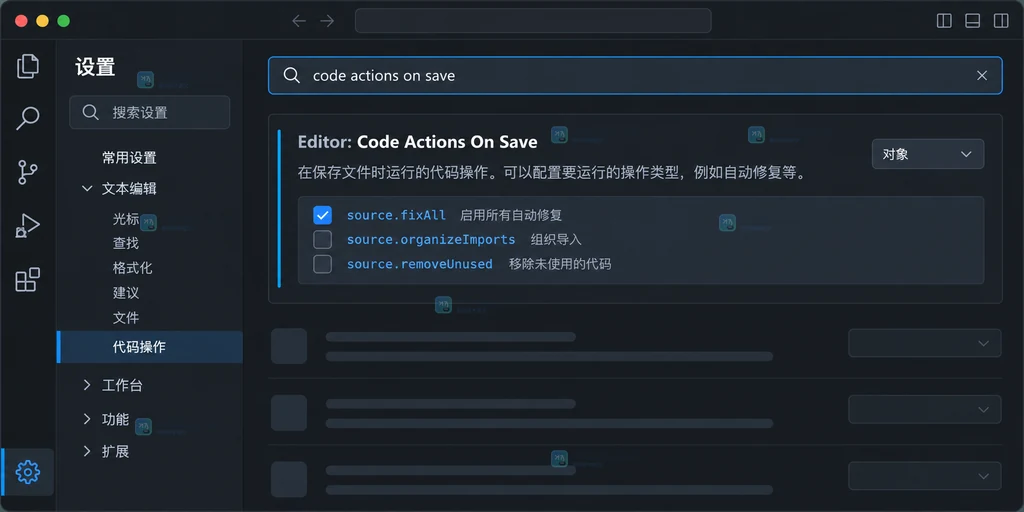Click the 移除未使用的代码 description

pyautogui.click(x=560, y=264)
